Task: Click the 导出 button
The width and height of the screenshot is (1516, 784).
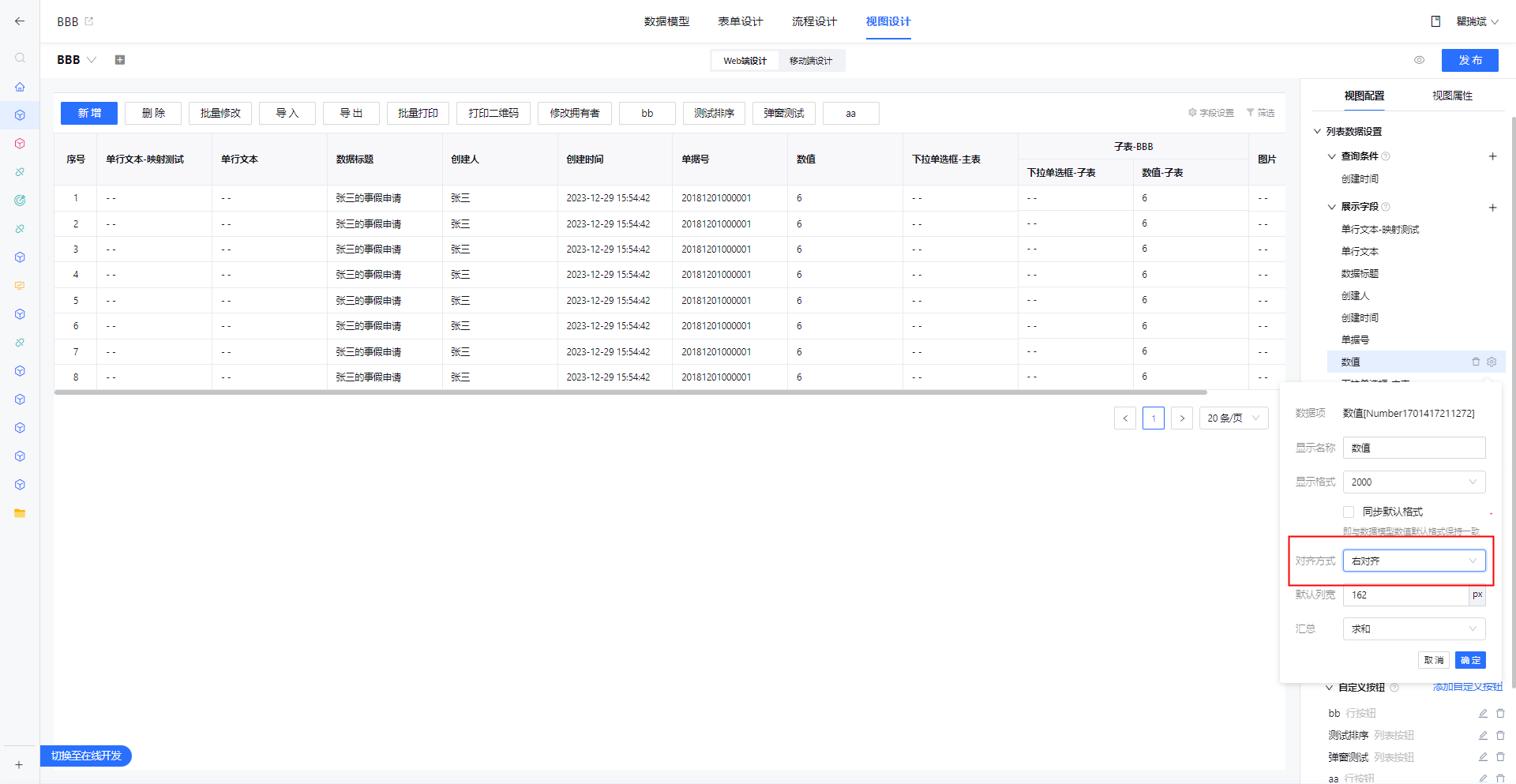Action: [351, 113]
